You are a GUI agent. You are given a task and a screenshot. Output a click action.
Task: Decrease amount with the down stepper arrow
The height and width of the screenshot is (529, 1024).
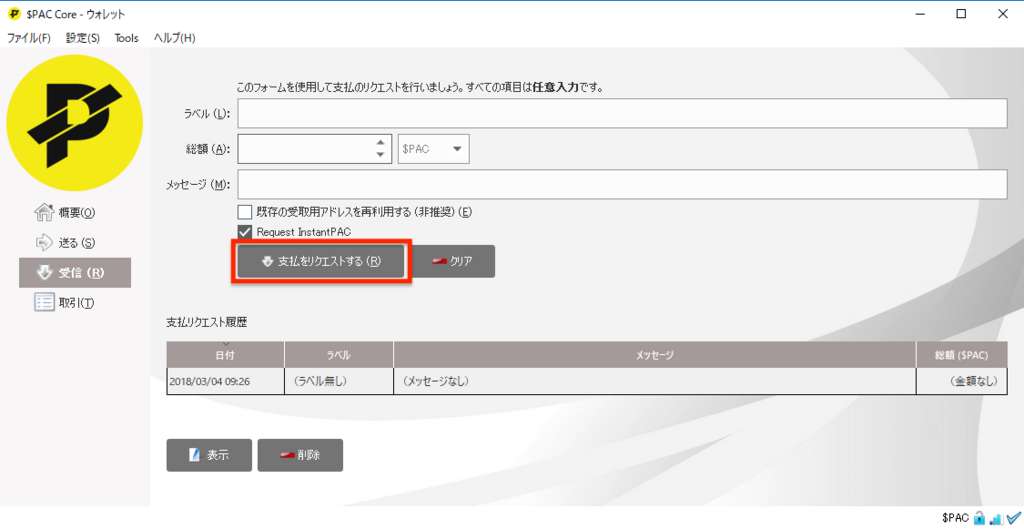click(x=380, y=155)
